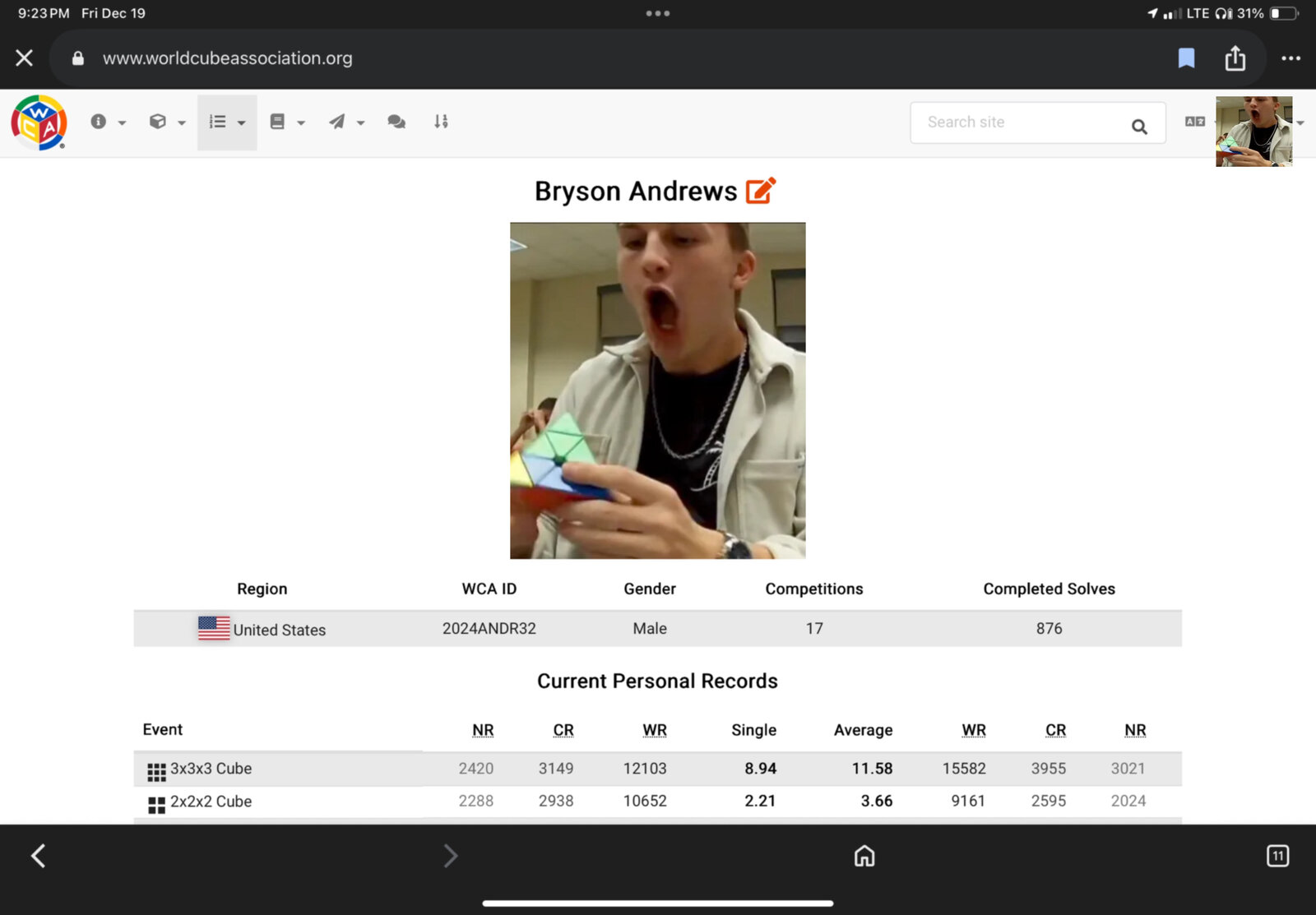Edit profile with orange pencil icon

tap(761, 190)
